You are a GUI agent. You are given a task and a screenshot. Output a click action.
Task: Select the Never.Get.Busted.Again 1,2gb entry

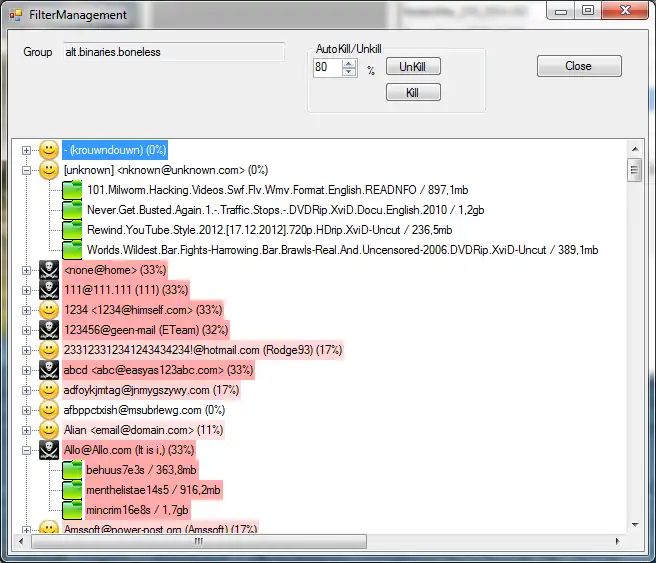pyautogui.click(x=285, y=210)
